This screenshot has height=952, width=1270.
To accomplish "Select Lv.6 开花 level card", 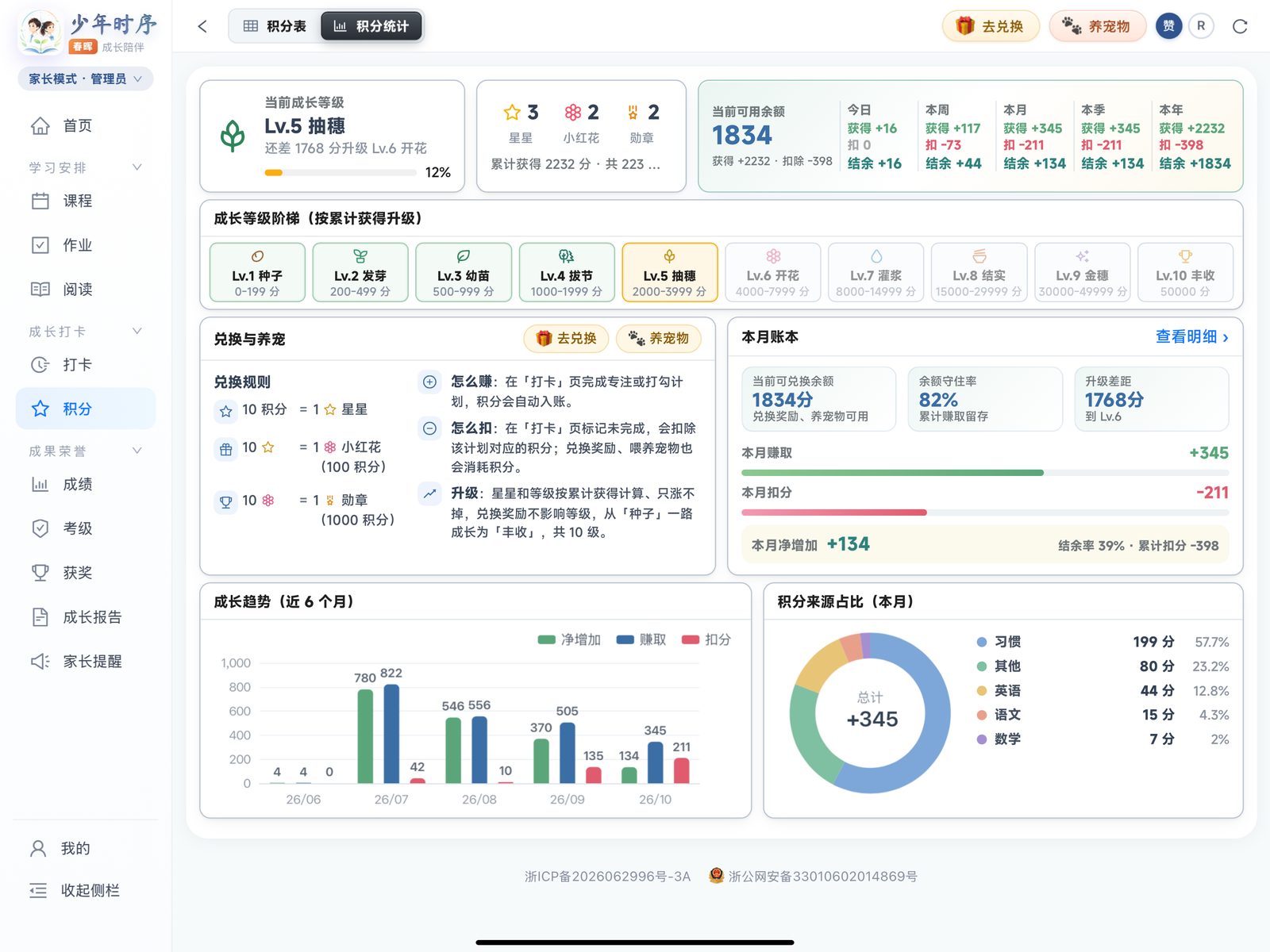I will click(773, 272).
